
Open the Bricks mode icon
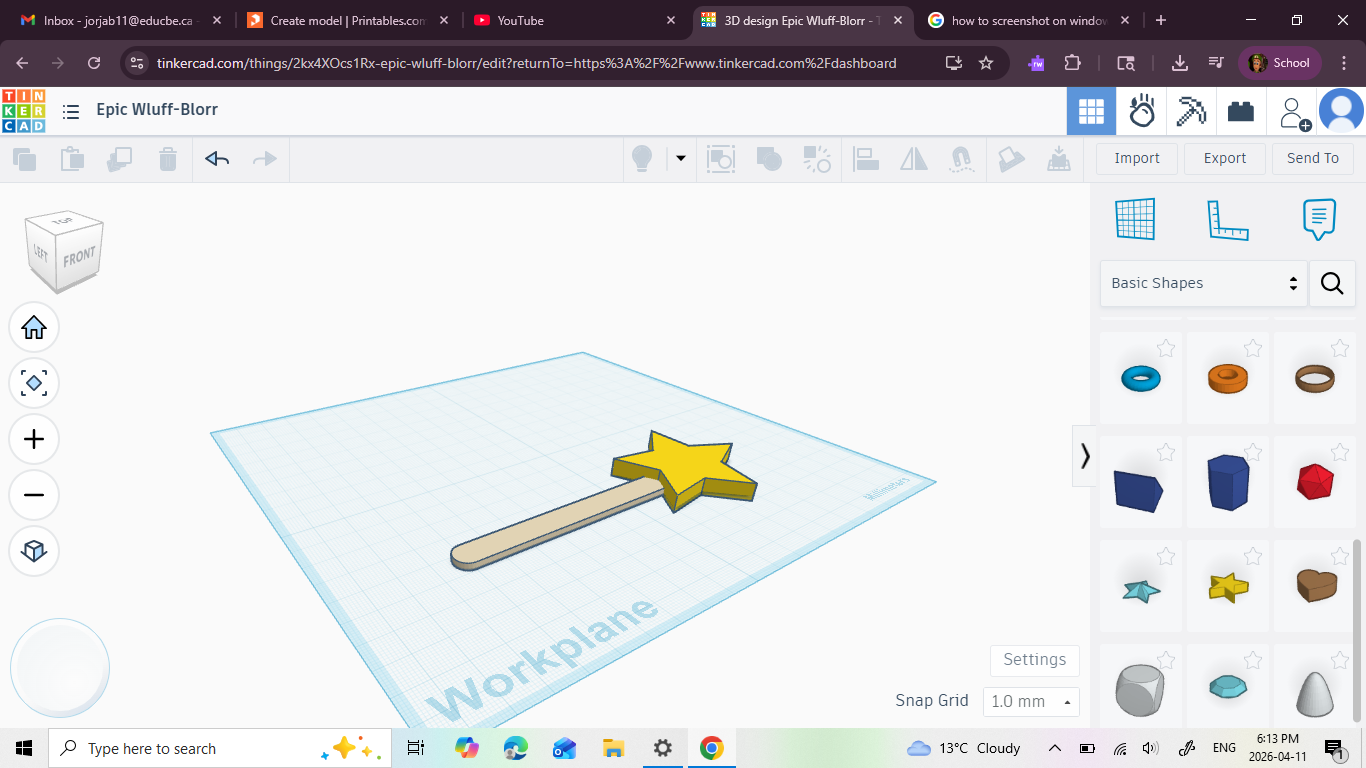click(x=1241, y=111)
